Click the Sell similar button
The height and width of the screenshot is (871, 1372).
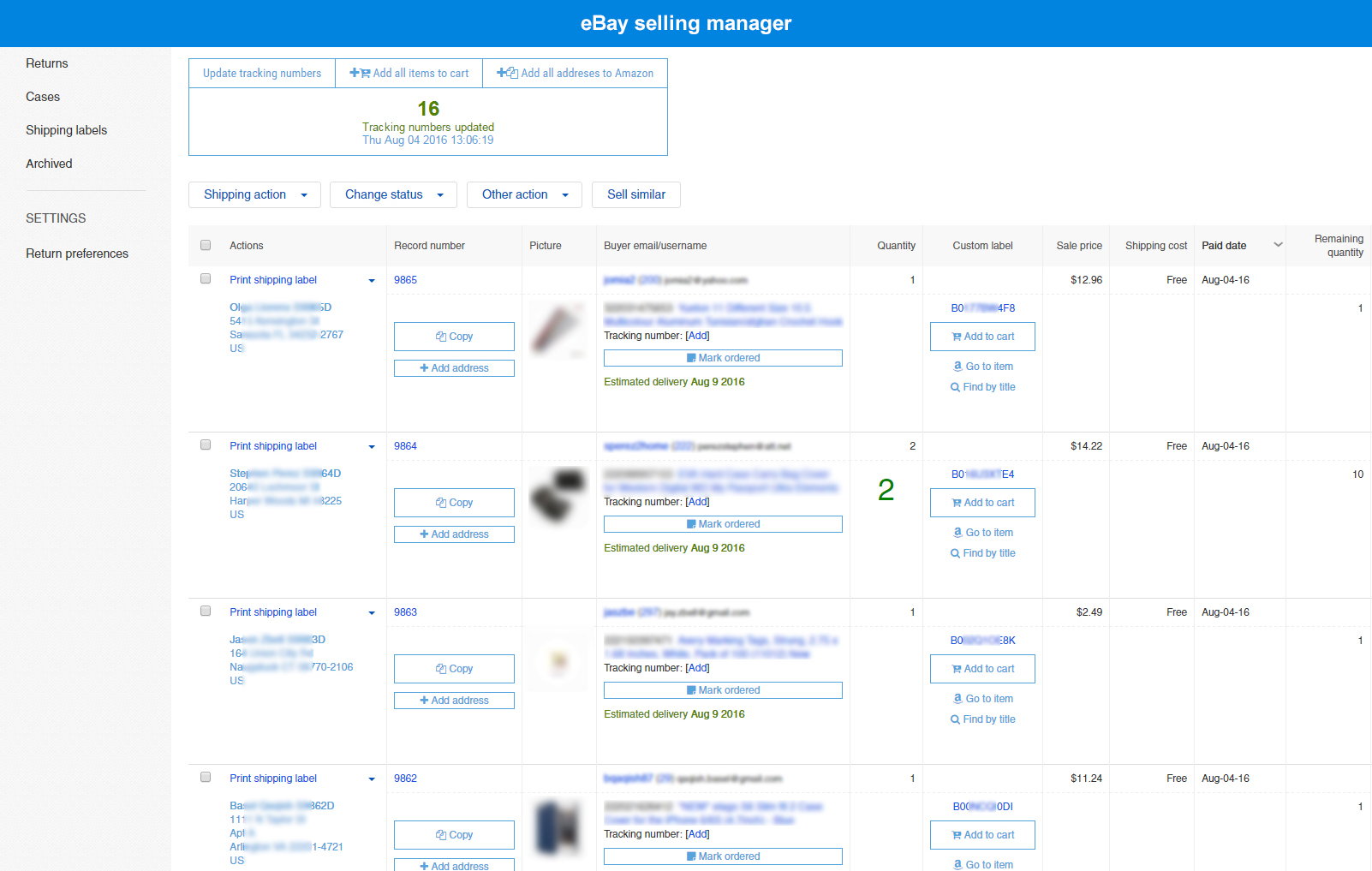[636, 194]
